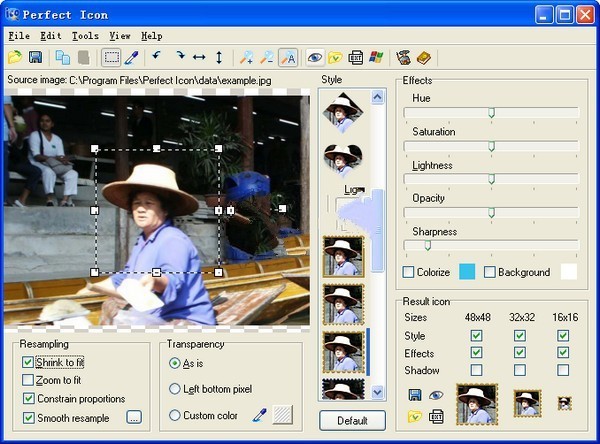Click the Colorize cyan color swatch
The width and height of the screenshot is (600, 444).
(467, 272)
